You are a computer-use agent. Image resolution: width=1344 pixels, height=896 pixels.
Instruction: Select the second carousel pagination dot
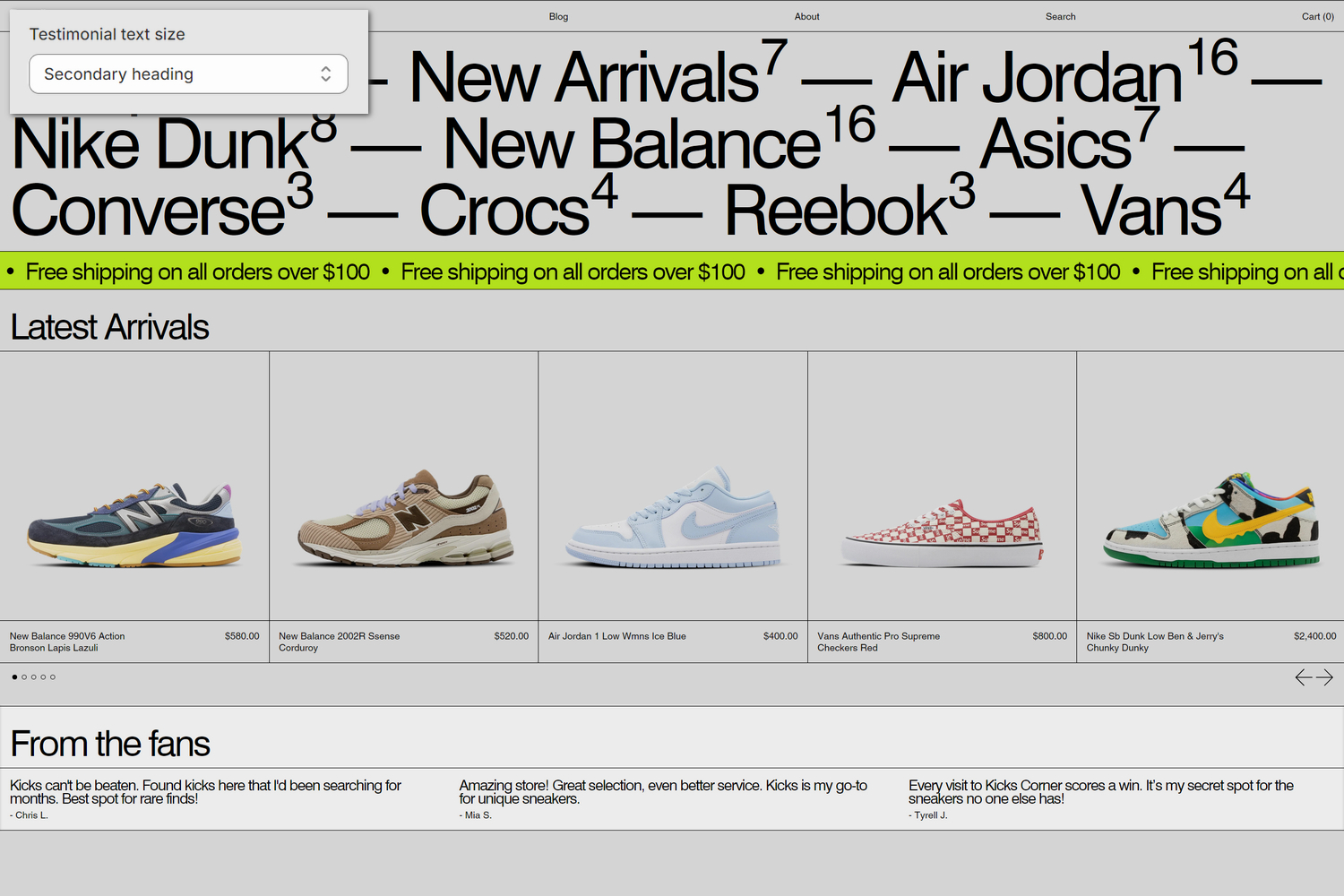(x=23, y=676)
